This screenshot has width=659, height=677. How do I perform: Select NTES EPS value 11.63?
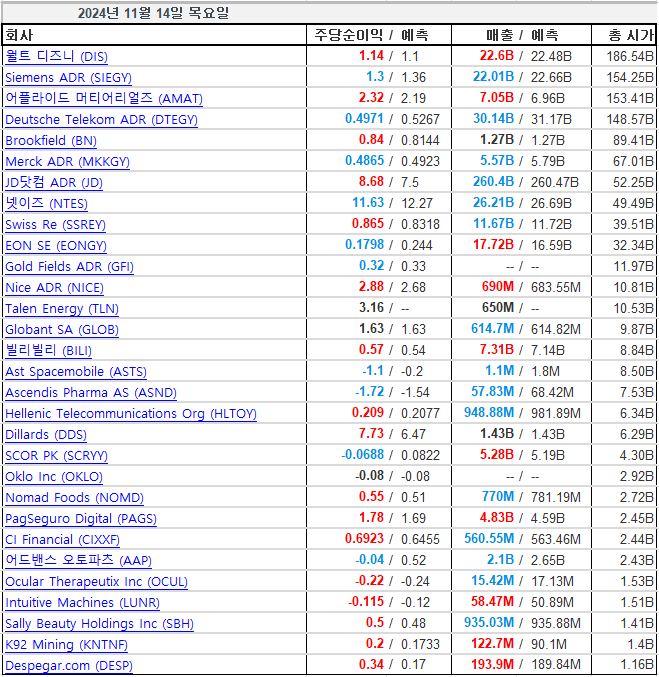[x=368, y=202]
